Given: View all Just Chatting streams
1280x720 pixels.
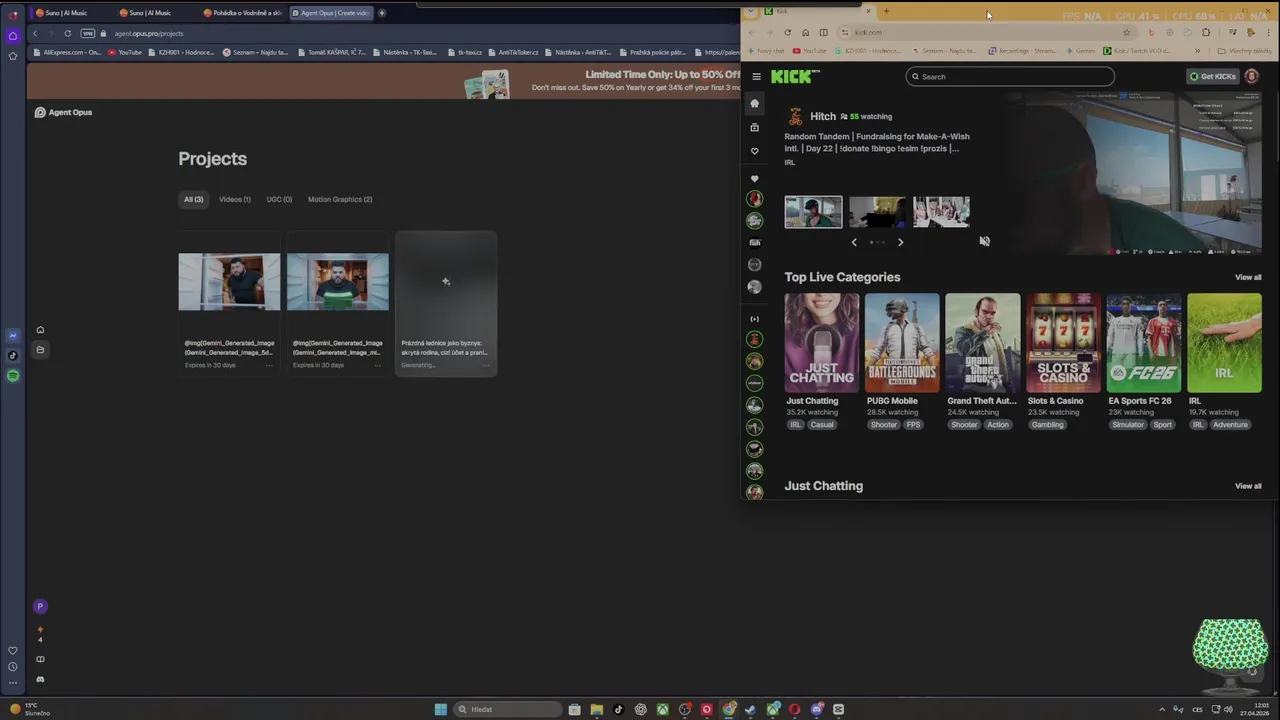Looking at the screenshot, I should [1248, 486].
